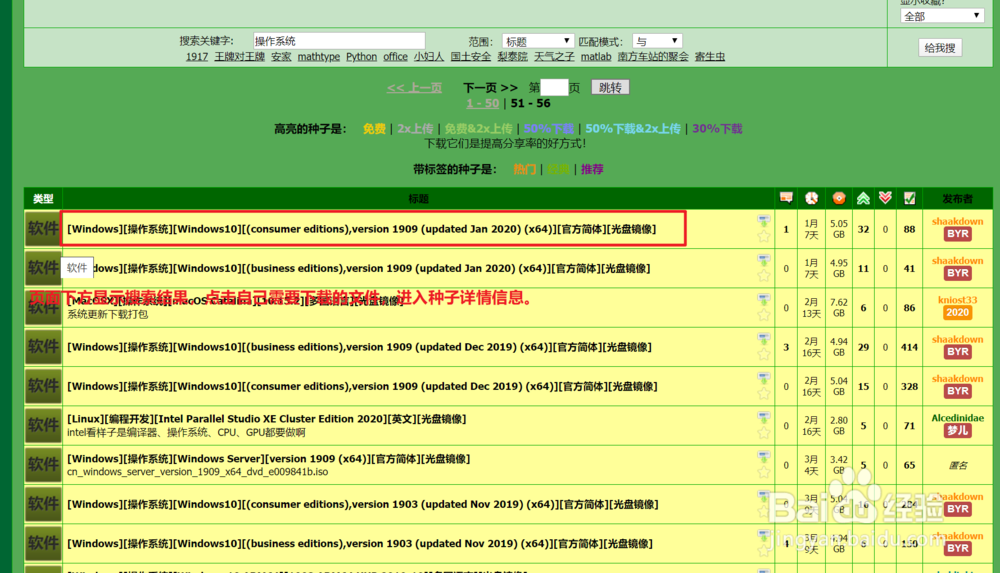Sort by comments count header icon
This screenshot has width=1000, height=573.
coord(786,198)
